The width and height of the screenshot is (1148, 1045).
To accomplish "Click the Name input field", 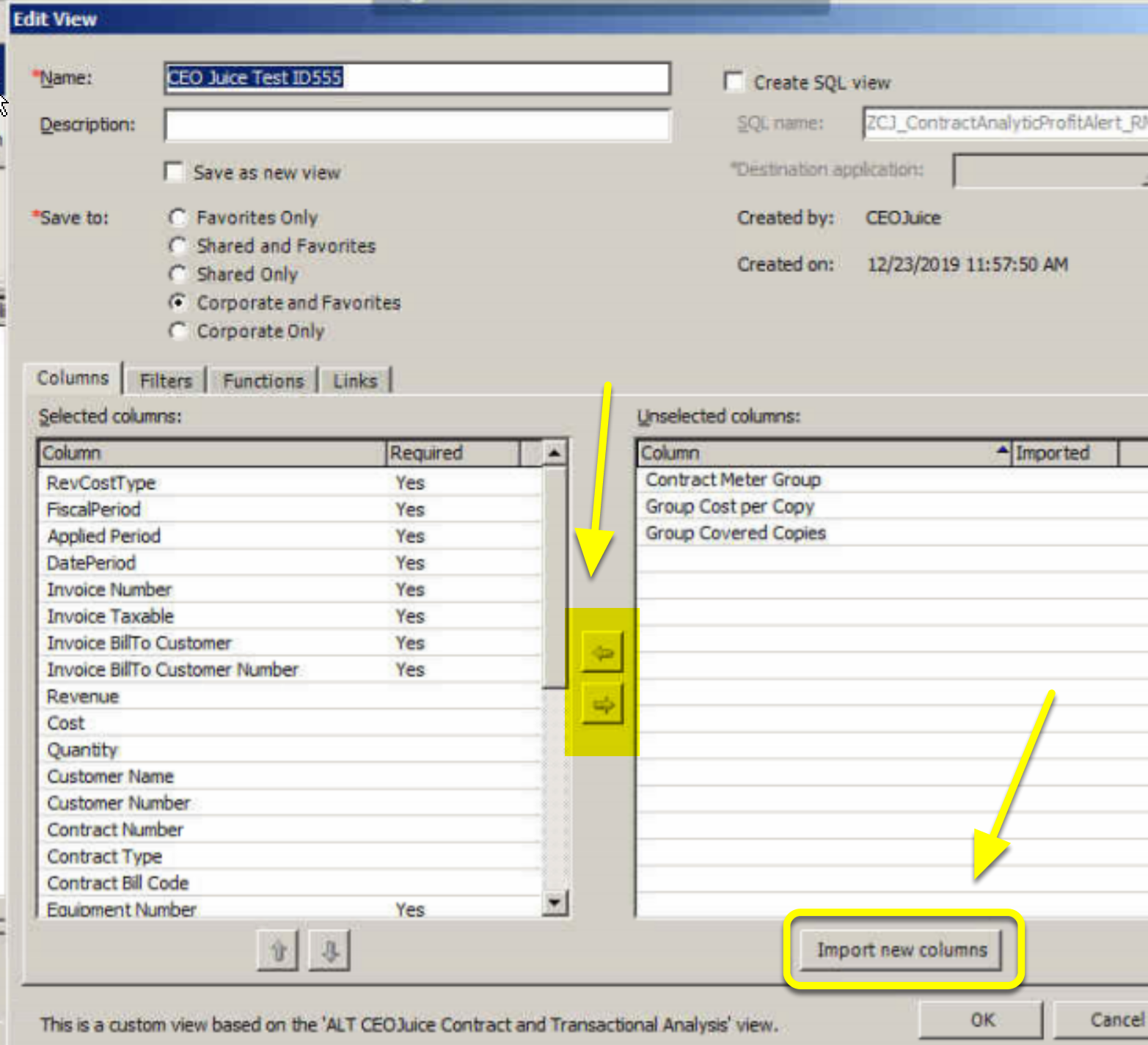I will click(417, 78).
